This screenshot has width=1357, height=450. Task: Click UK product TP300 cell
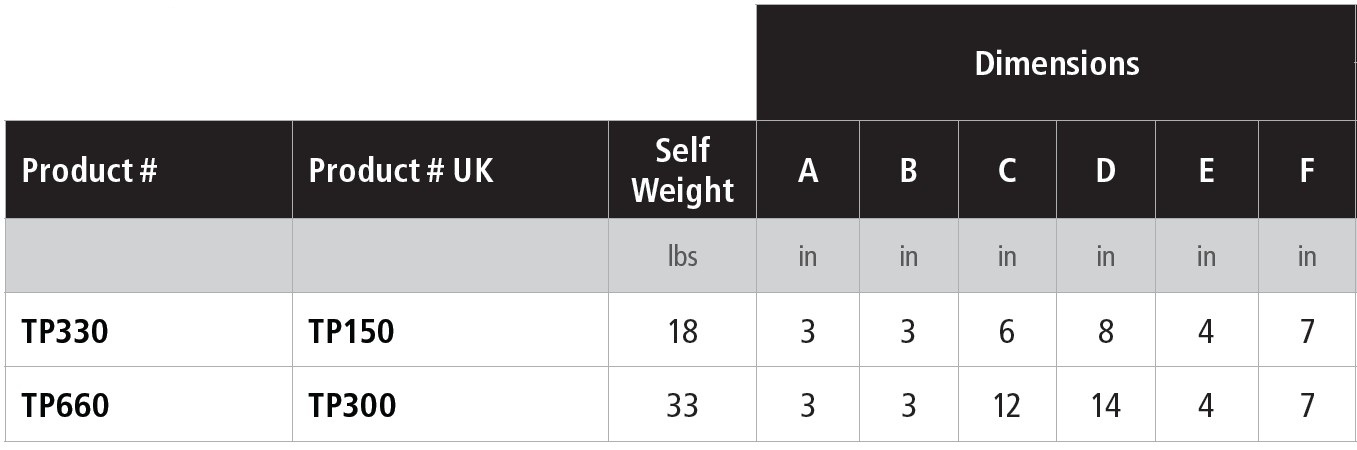(352, 406)
